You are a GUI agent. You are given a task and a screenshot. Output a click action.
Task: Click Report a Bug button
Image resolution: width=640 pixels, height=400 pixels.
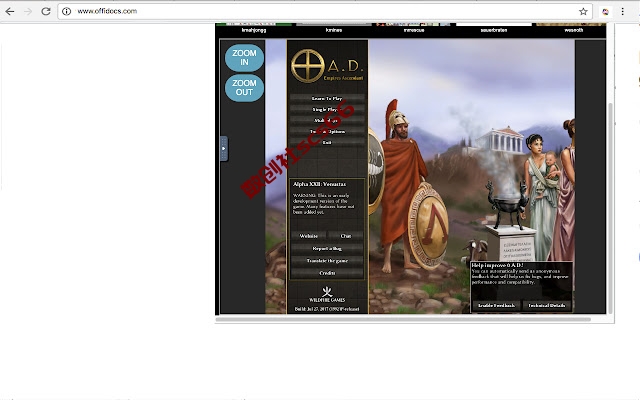327,248
